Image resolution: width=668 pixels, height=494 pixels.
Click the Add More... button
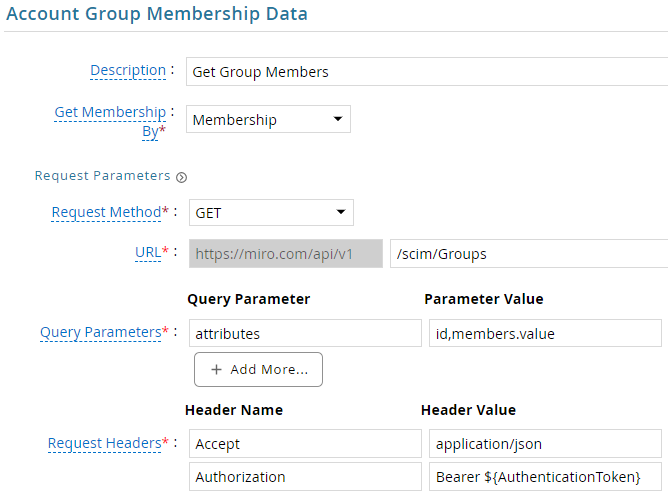(258, 369)
